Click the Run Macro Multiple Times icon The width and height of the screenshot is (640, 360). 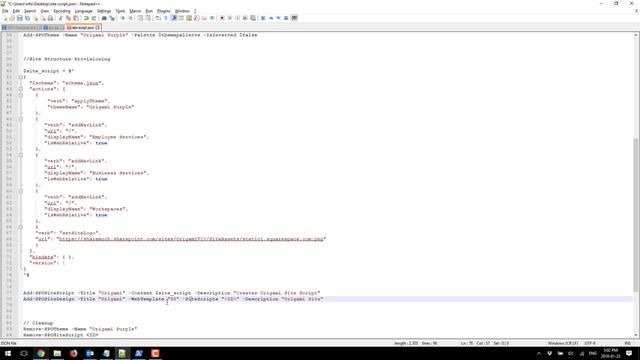click(x=245, y=18)
